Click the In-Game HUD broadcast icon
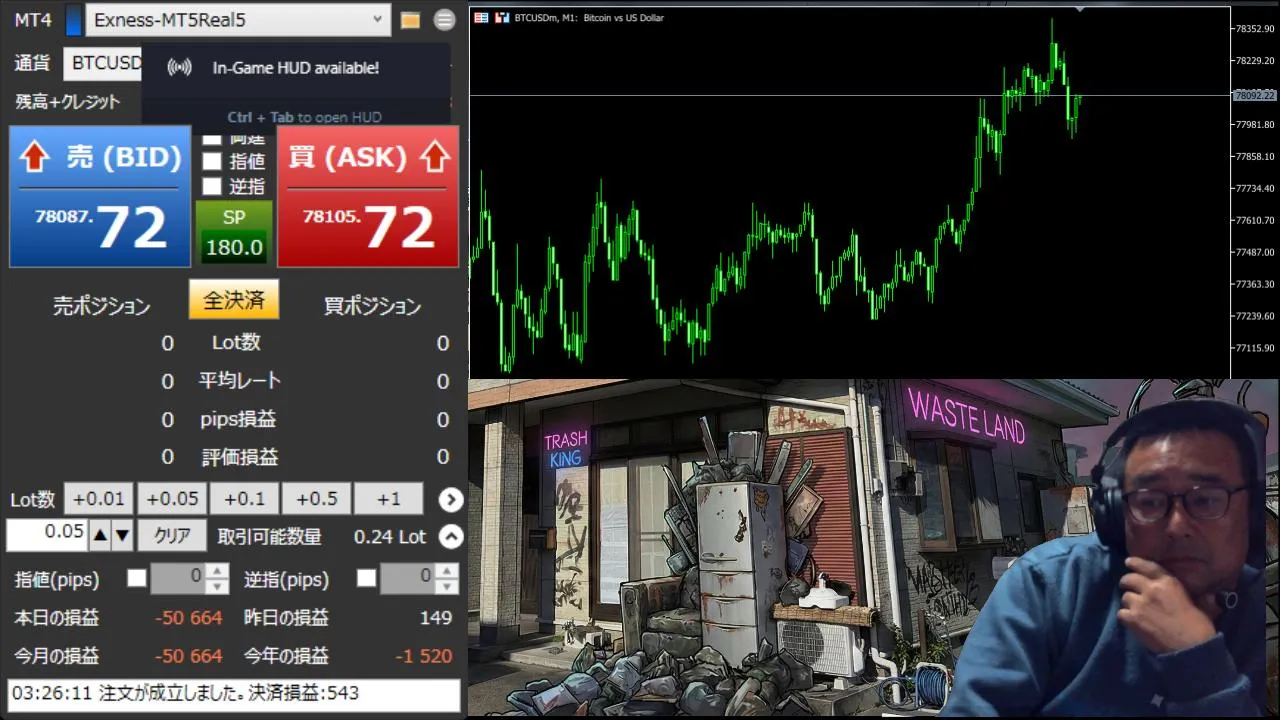This screenshot has width=1280, height=720. click(x=179, y=68)
